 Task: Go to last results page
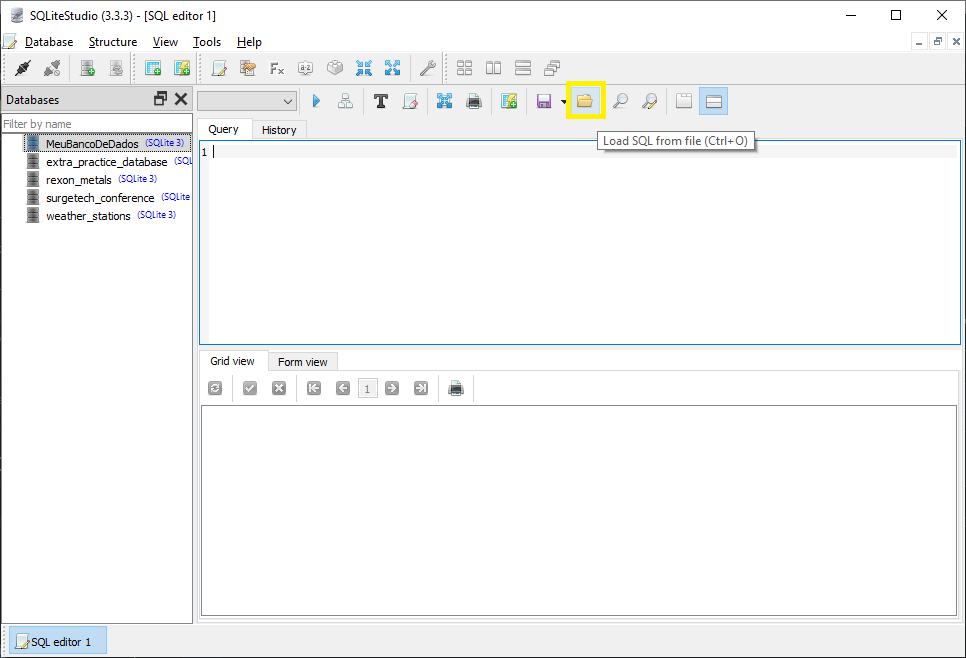[x=421, y=388]
